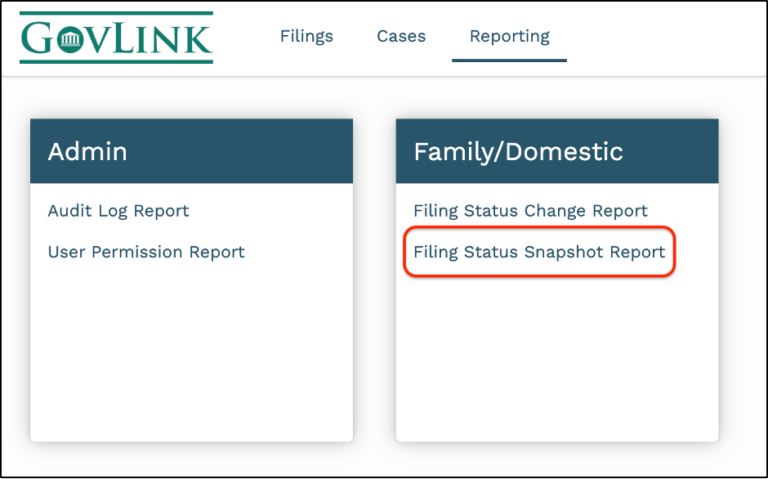Open the Filing Status Change Report
768x479 pixels.
[x=530, y=211]
